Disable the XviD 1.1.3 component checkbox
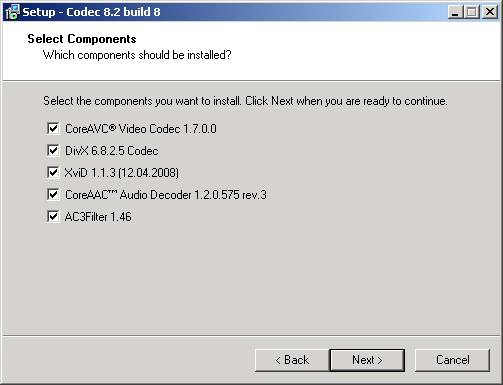 (53, 172)
